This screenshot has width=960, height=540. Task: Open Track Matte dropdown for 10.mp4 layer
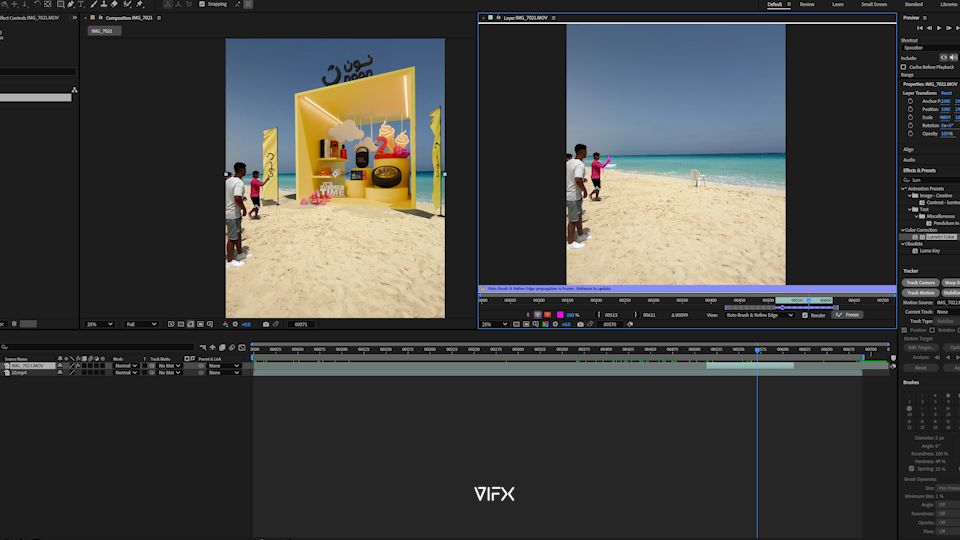(x=170, y=372)
